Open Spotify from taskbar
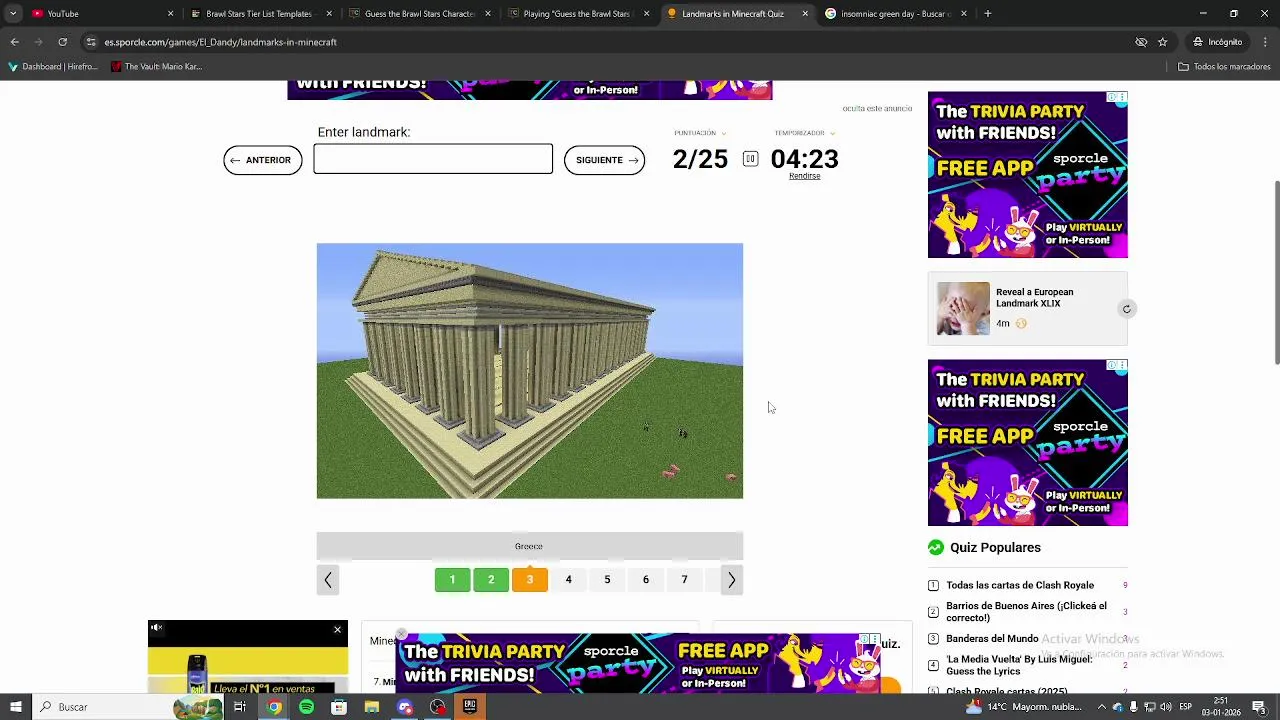This screenshot has height=720, width=1280. pos(306,707)
